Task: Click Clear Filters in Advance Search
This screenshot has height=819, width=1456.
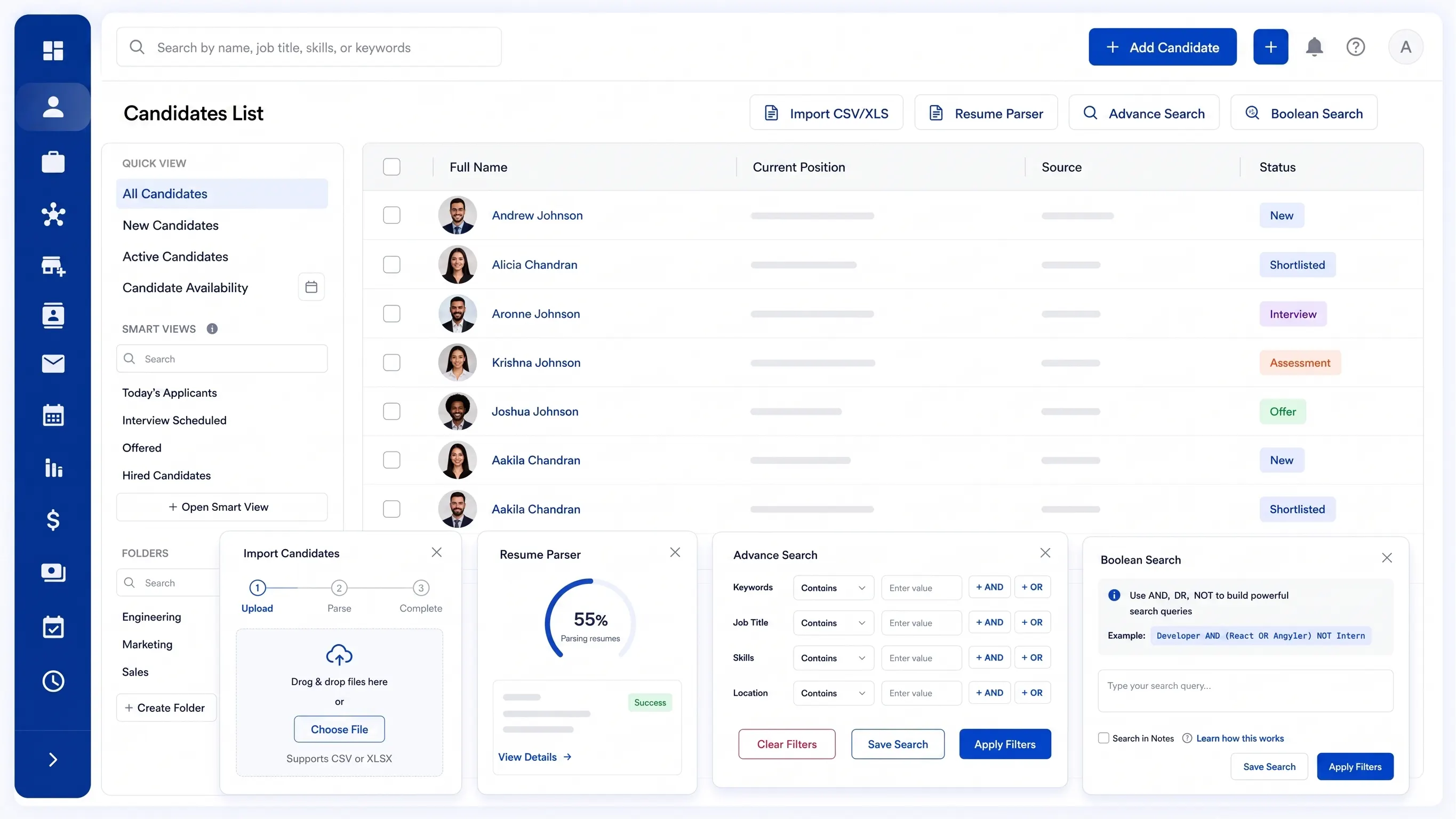Action: coord(787,744)
